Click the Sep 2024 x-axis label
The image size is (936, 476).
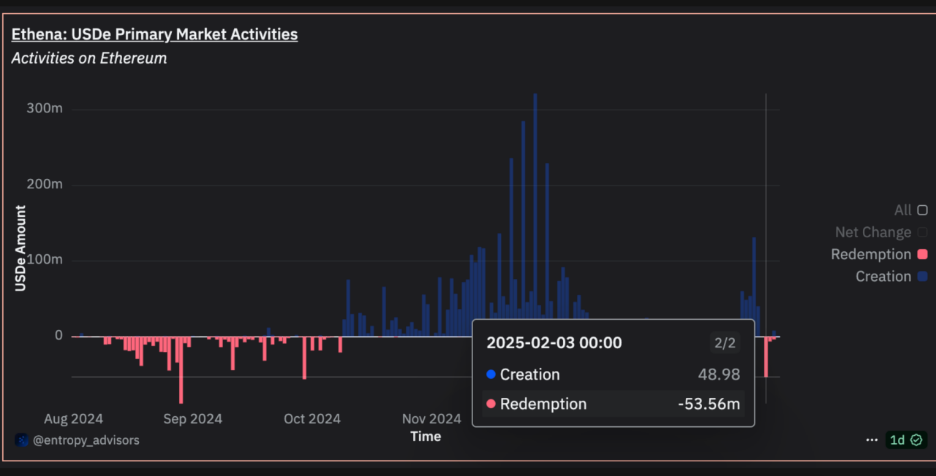(191, 418)
